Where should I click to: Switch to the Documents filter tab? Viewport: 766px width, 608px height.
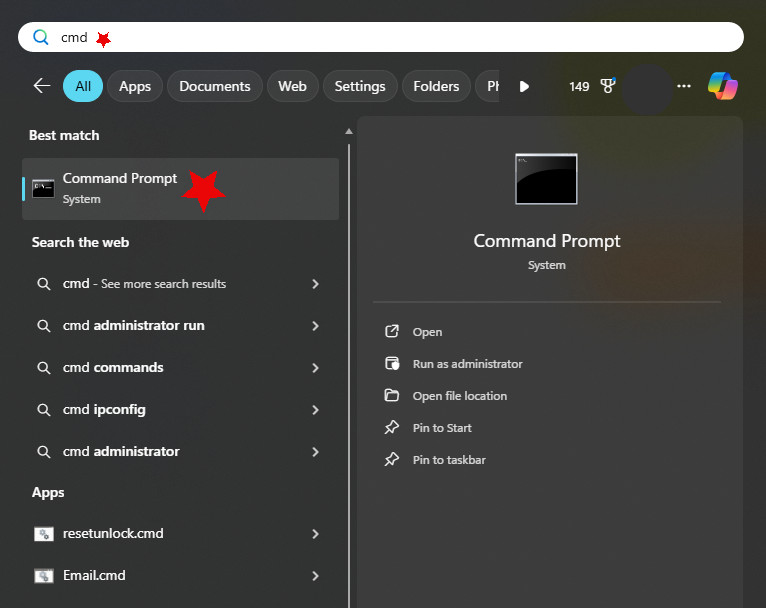(214, 86)
